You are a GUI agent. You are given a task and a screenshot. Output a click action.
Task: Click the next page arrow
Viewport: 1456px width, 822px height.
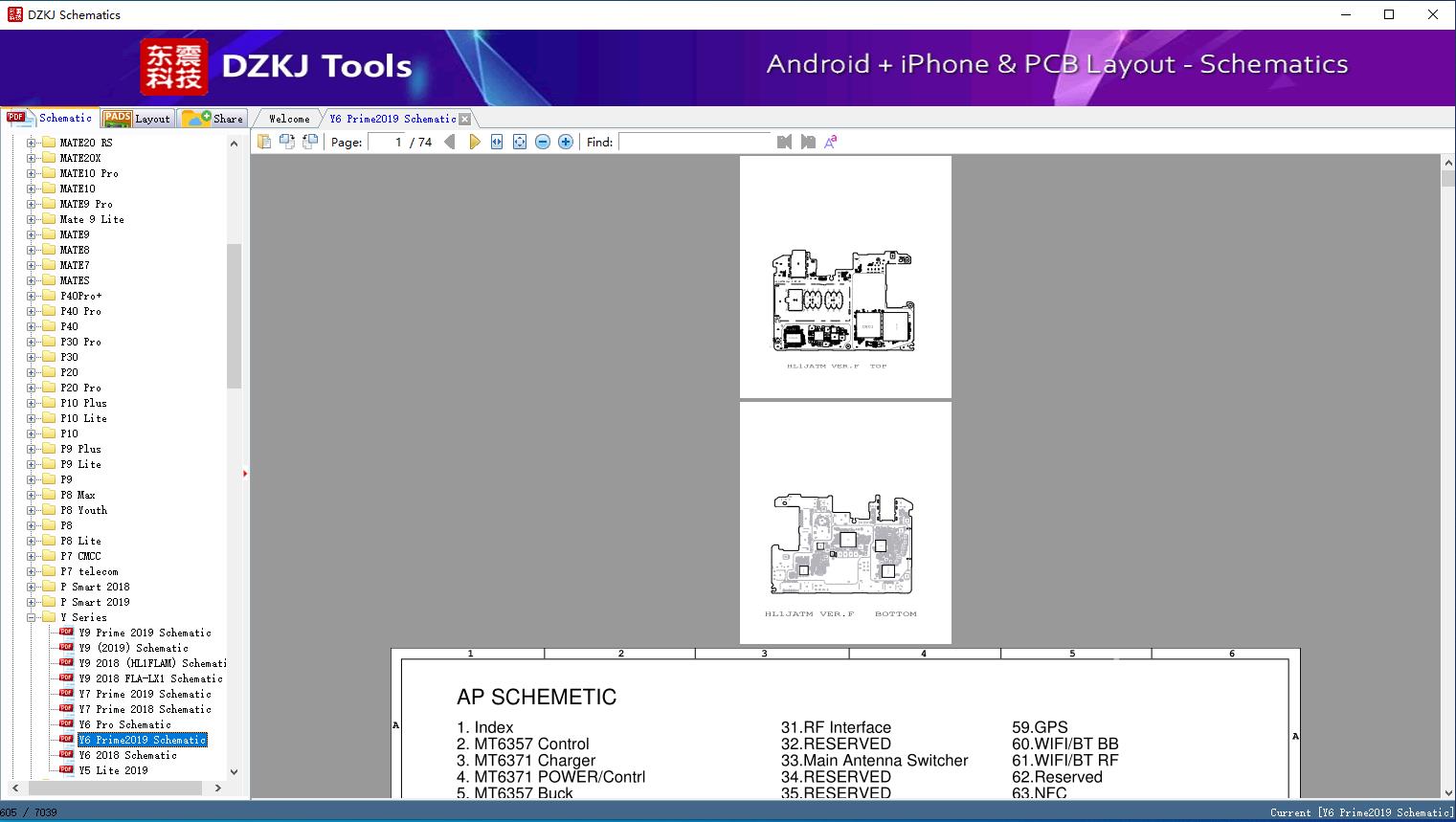point(474,142)
